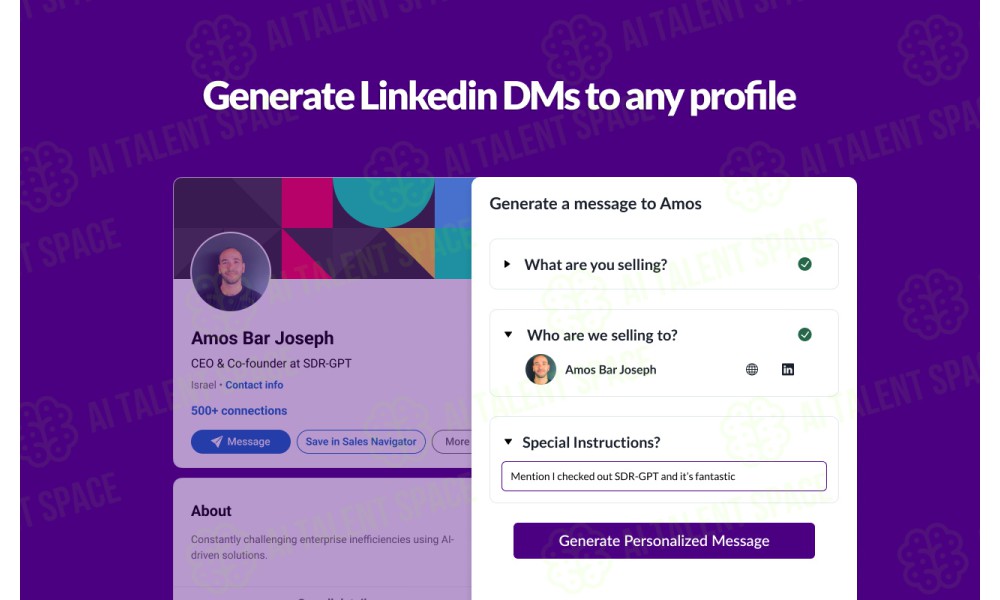Open the LinkedIn icon next to Amos Bar Joseph
The image size is (1000, 600).
788,369
